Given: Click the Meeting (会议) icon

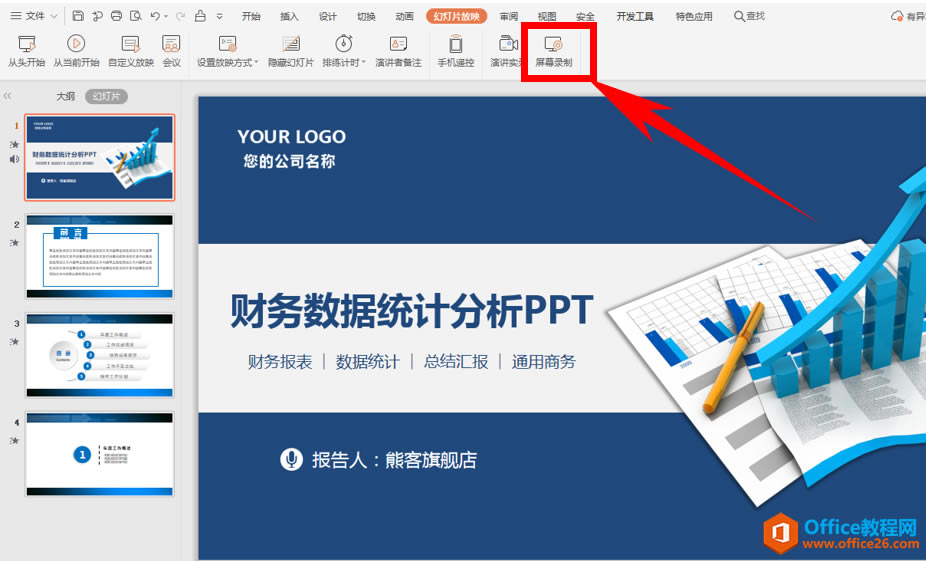Looking at the screenshot, I should point(171,50).
